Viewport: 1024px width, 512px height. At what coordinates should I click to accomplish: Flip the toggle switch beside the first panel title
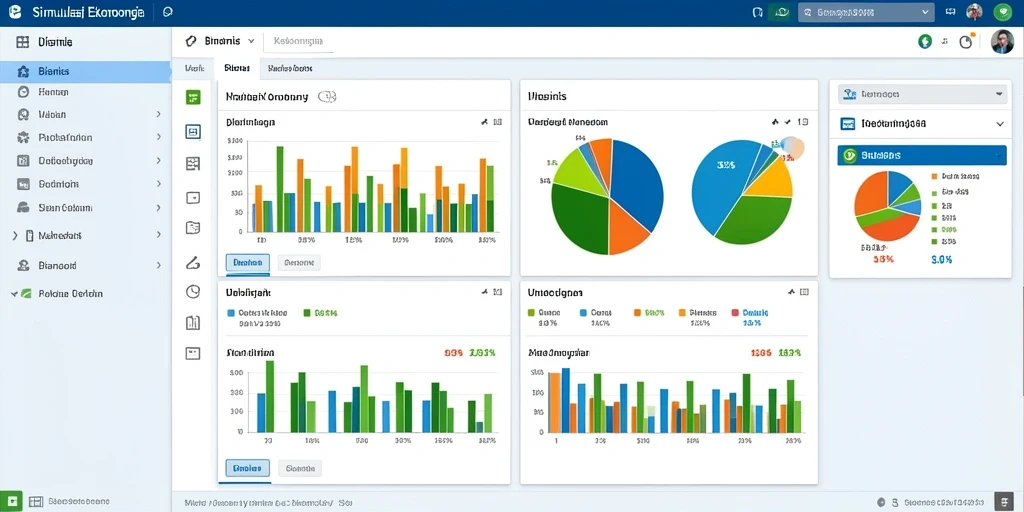327,97
